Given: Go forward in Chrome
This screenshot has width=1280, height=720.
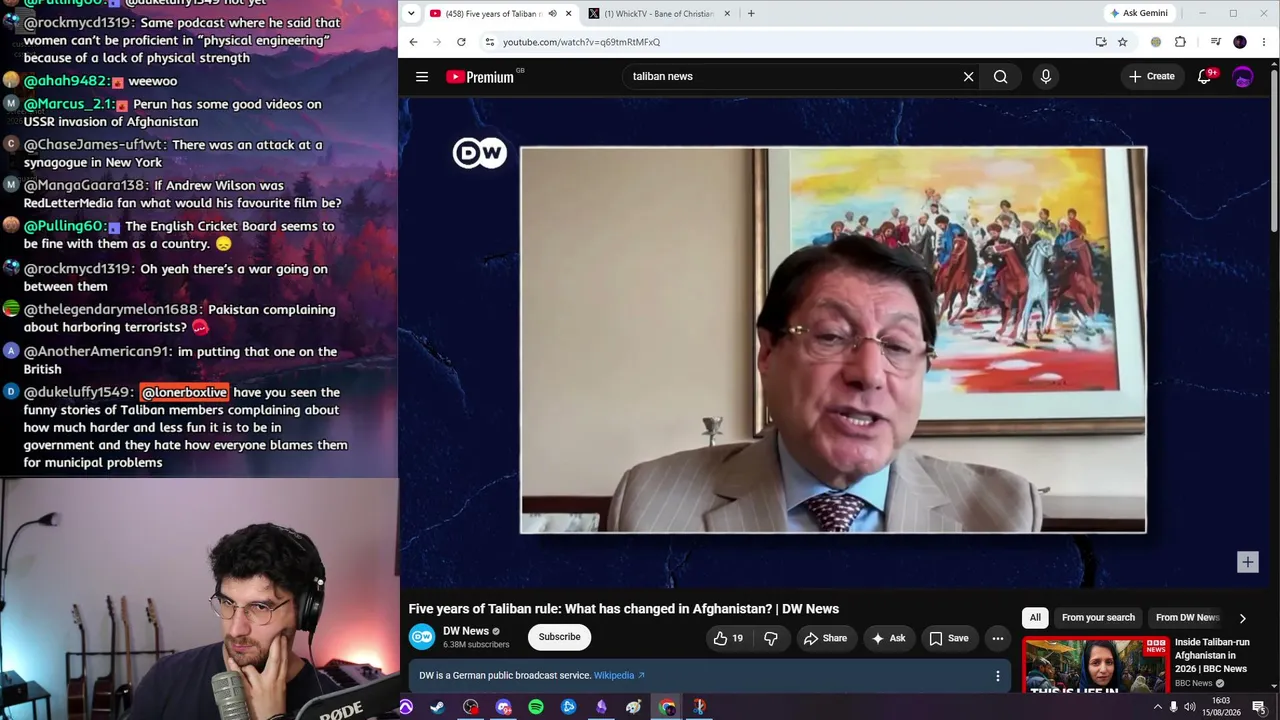Looking at the screenshot, I should [x=437, y=42].
